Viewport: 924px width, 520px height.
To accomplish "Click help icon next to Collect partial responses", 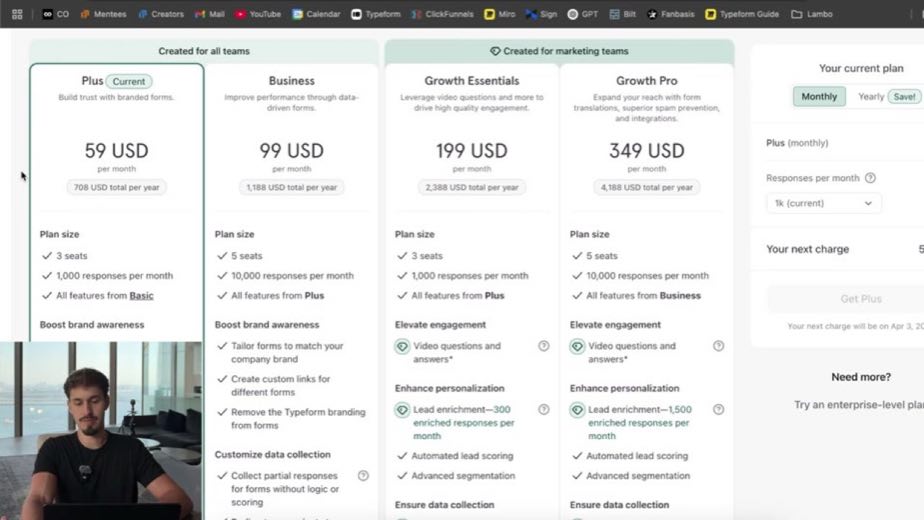I will tap(364, 476).
